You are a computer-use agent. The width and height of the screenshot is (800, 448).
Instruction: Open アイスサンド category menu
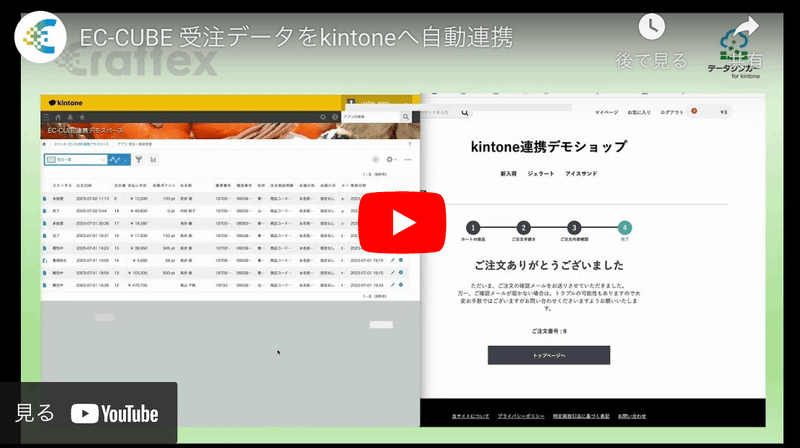click(x=581, y=173)
